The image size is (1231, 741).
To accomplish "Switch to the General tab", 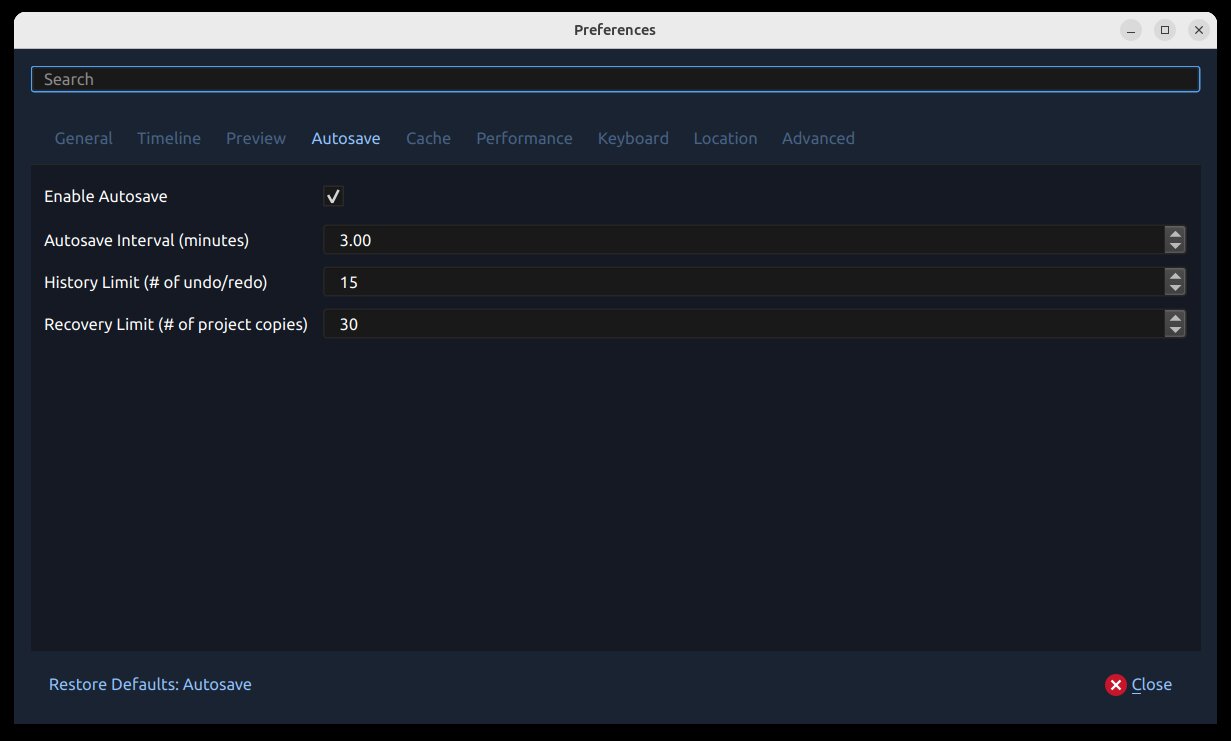I will click(83, 138).
